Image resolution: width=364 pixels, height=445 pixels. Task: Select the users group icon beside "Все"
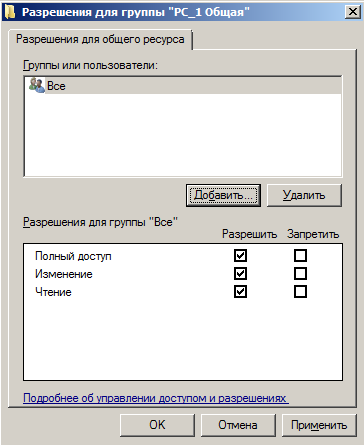tap(36, 85)
